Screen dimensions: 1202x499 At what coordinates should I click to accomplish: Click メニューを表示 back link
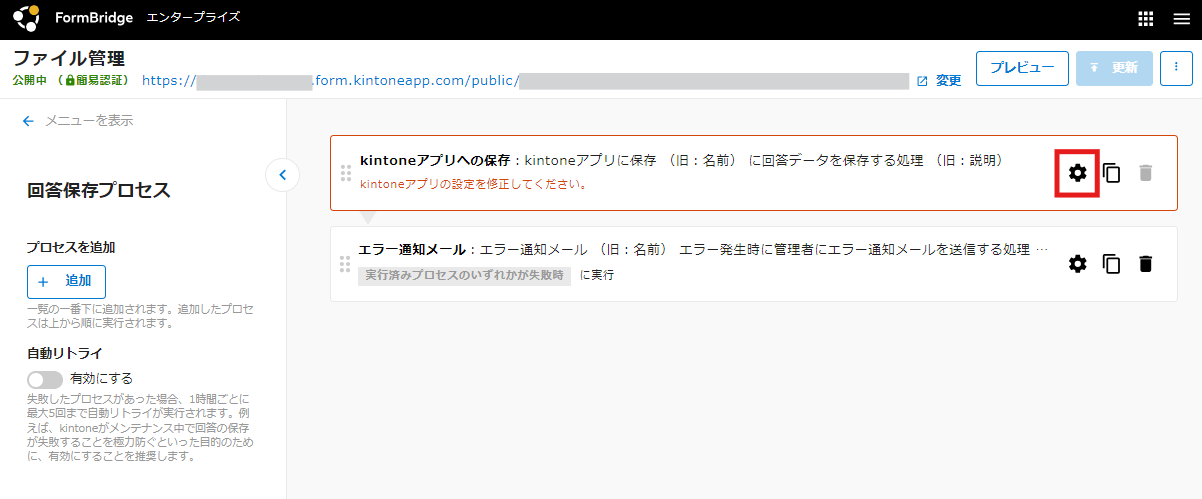(78, 121)
